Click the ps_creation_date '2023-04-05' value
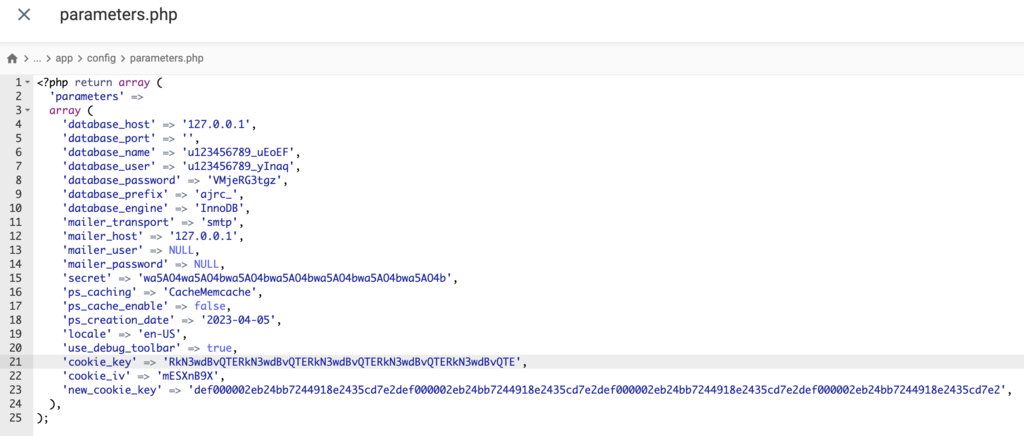The width and height of the screenshot is (1024, 436). pos(242,319)
